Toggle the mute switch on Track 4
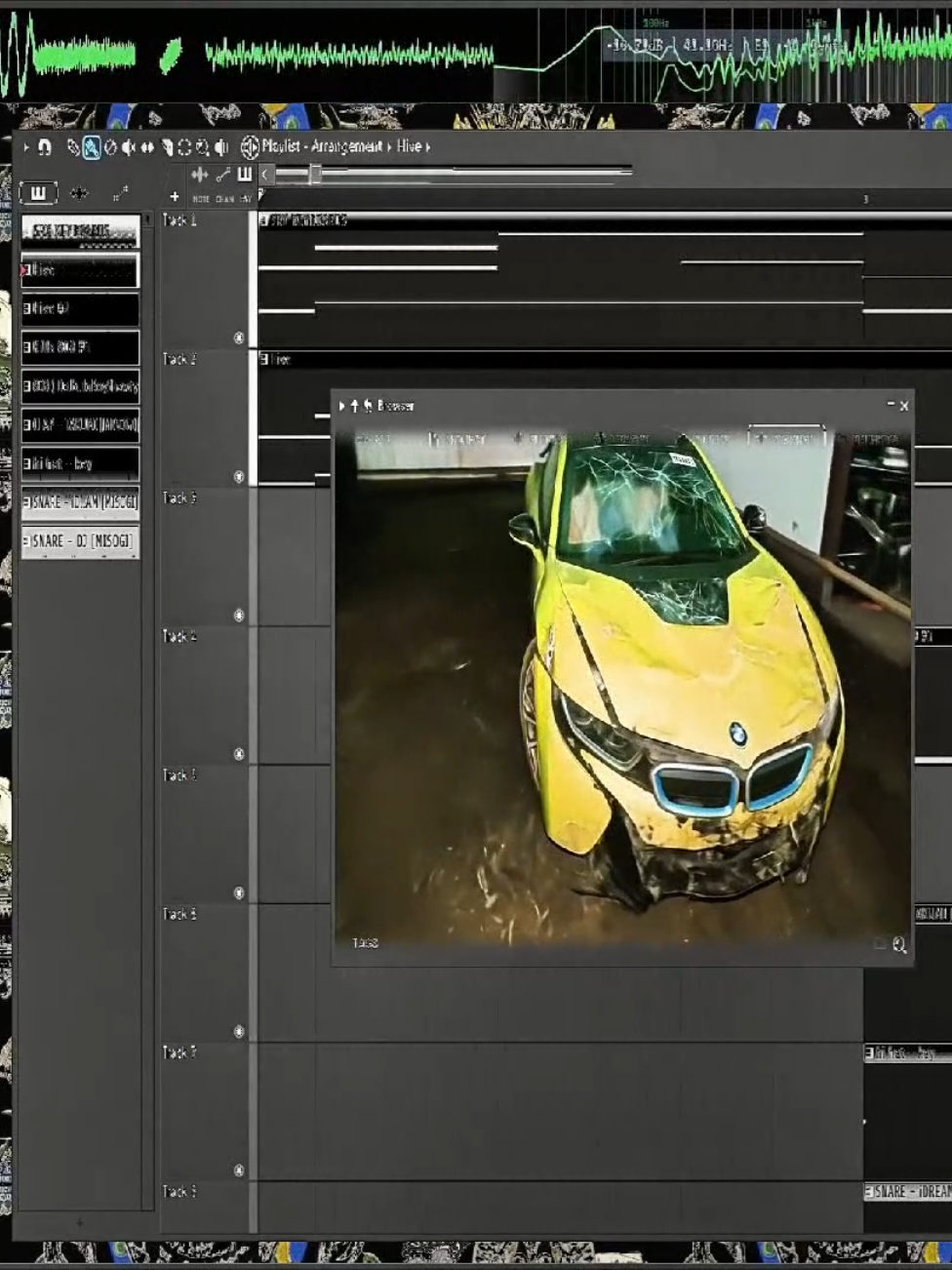This screenshot has width=952, height=1270. coord(239,754)
